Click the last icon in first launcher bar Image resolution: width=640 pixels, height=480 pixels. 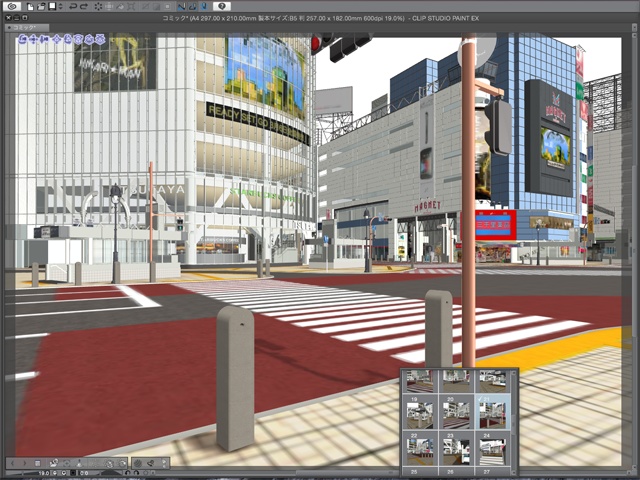coord(122,464)
